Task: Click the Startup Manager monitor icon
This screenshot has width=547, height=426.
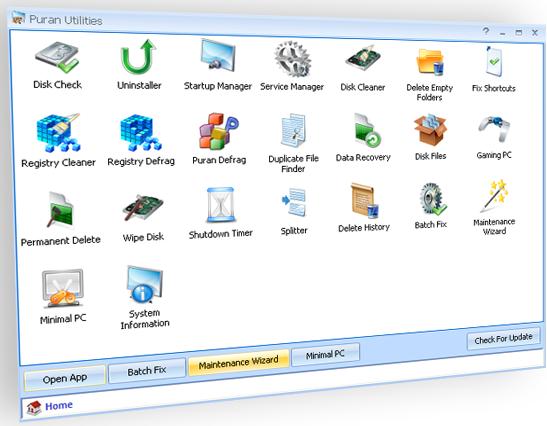Action: pos(218,55)
